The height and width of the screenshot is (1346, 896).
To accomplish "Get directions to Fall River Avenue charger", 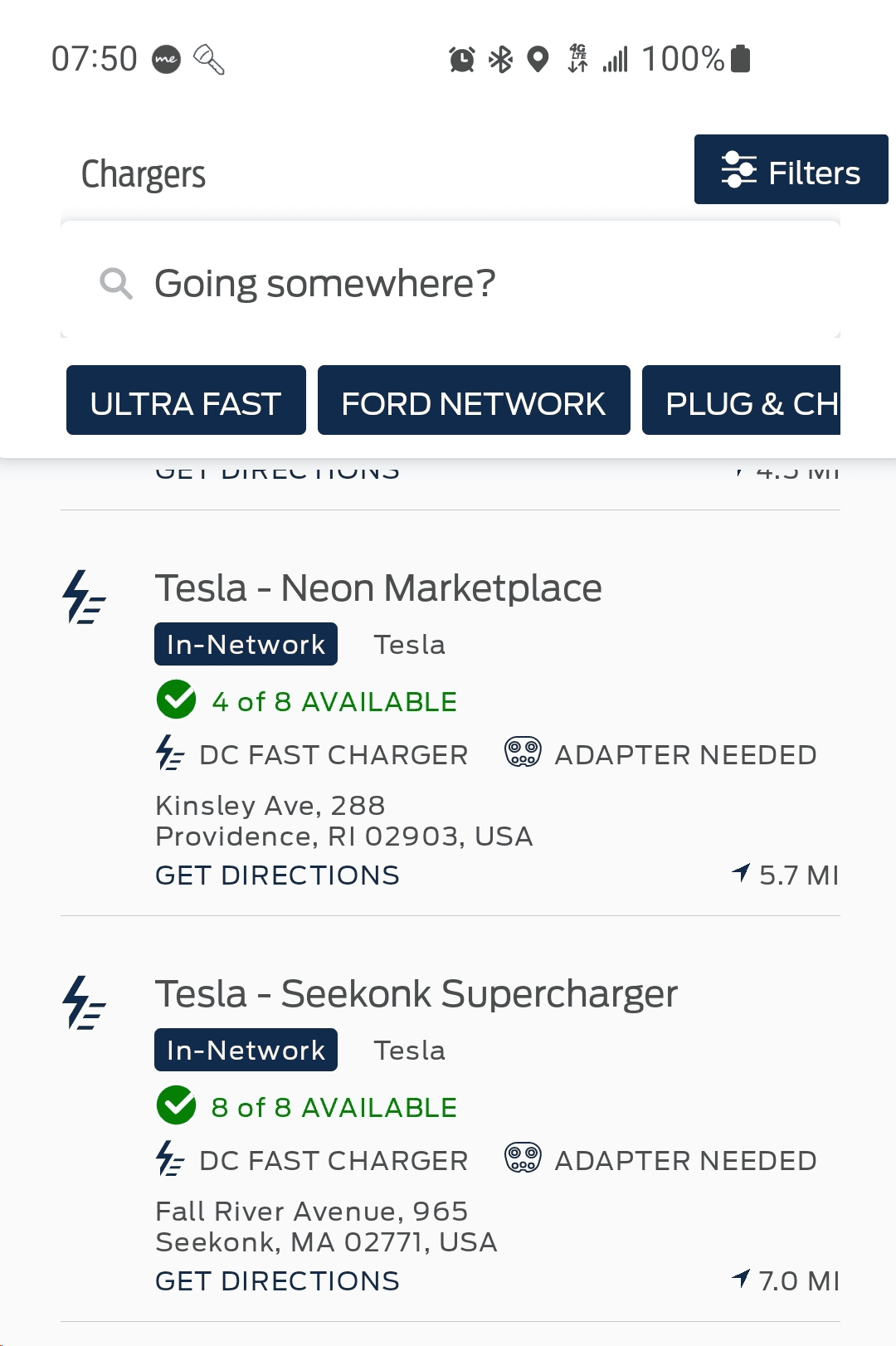I will point(277,1281).
